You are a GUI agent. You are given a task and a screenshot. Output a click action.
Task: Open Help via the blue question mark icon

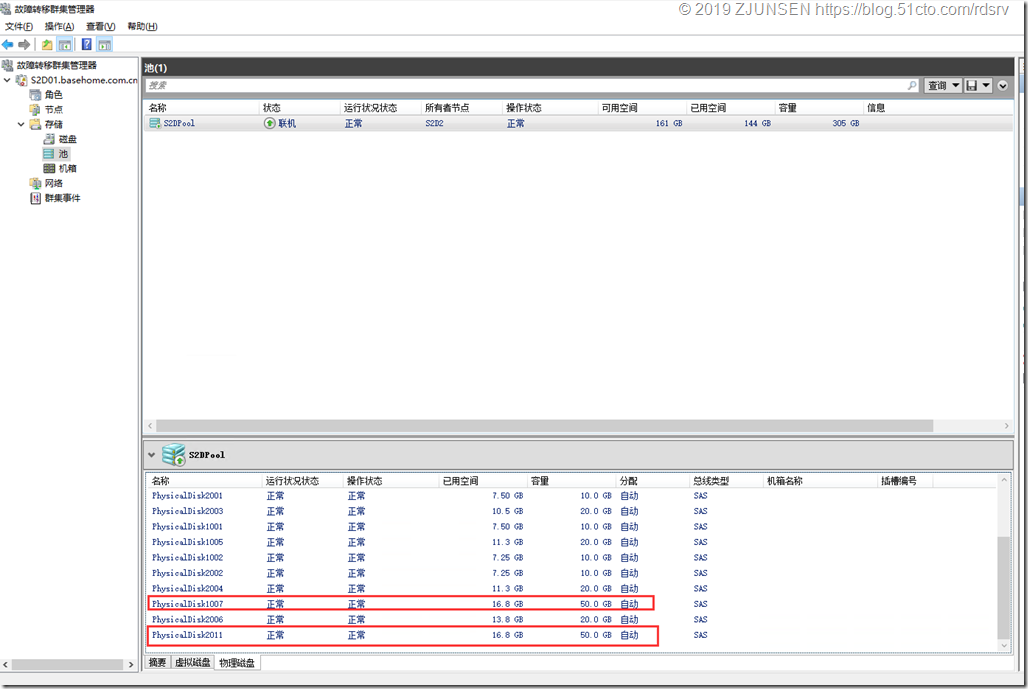pyautogui.click(x=87, y=45)
